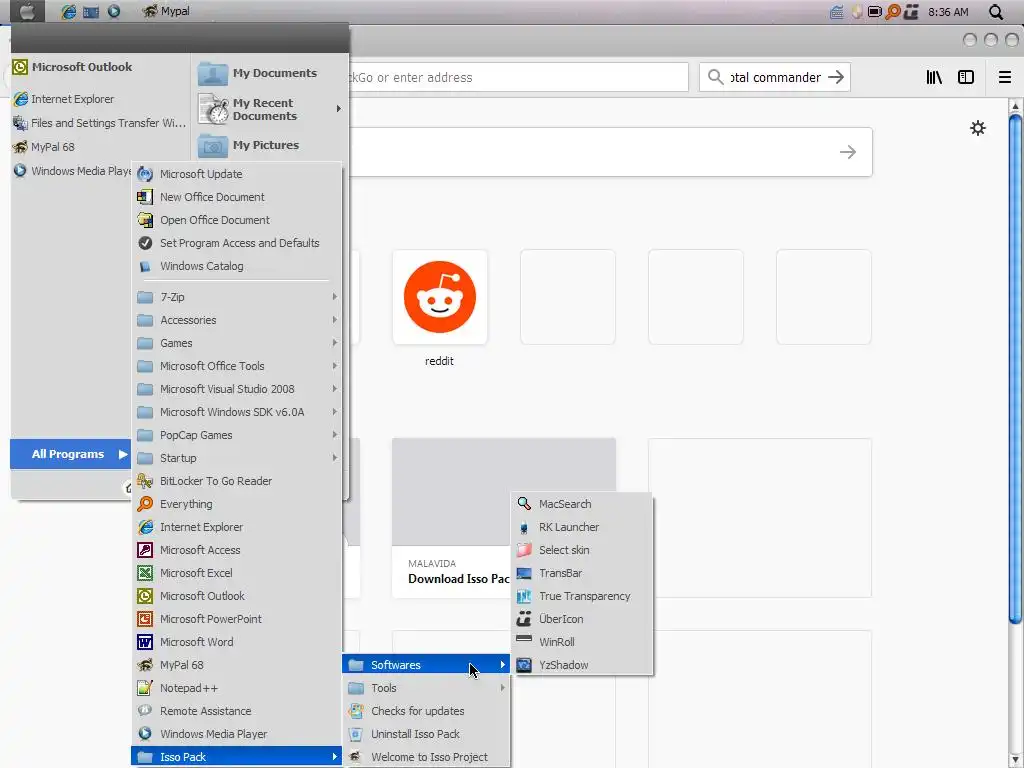Open the browser hamburger menu
This screenshot has height=768, width=1024.
[1005, 77]
